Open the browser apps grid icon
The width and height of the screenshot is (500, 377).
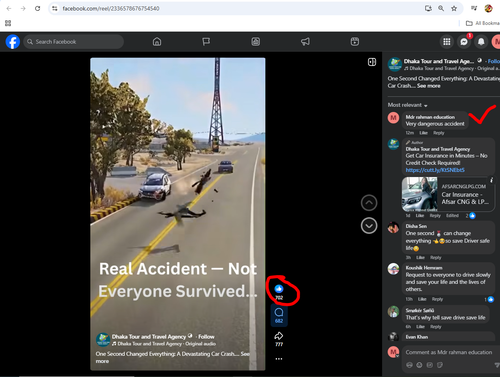click(x=8, y=23)
